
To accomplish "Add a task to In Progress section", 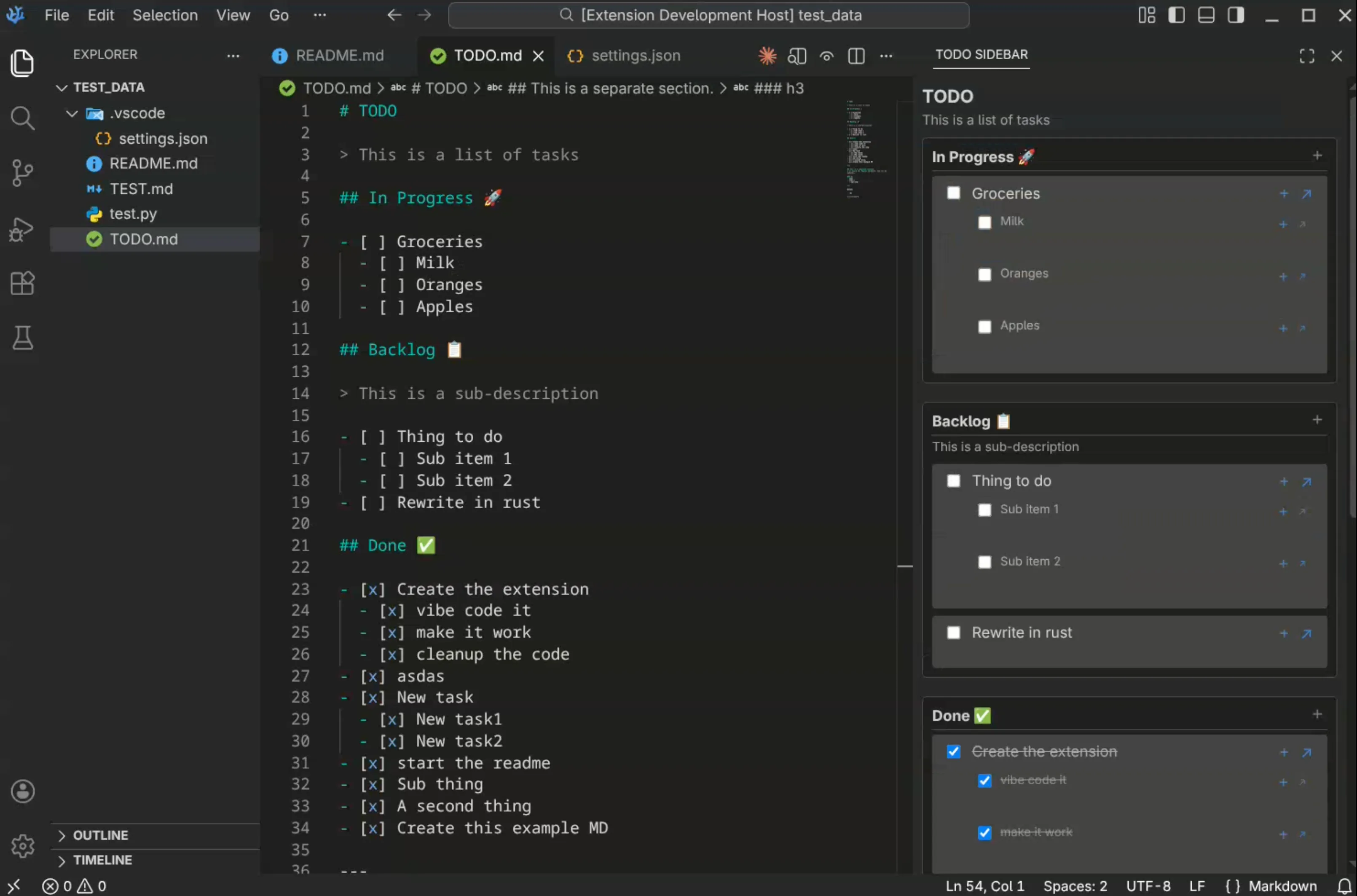I will pos(1317,156).
